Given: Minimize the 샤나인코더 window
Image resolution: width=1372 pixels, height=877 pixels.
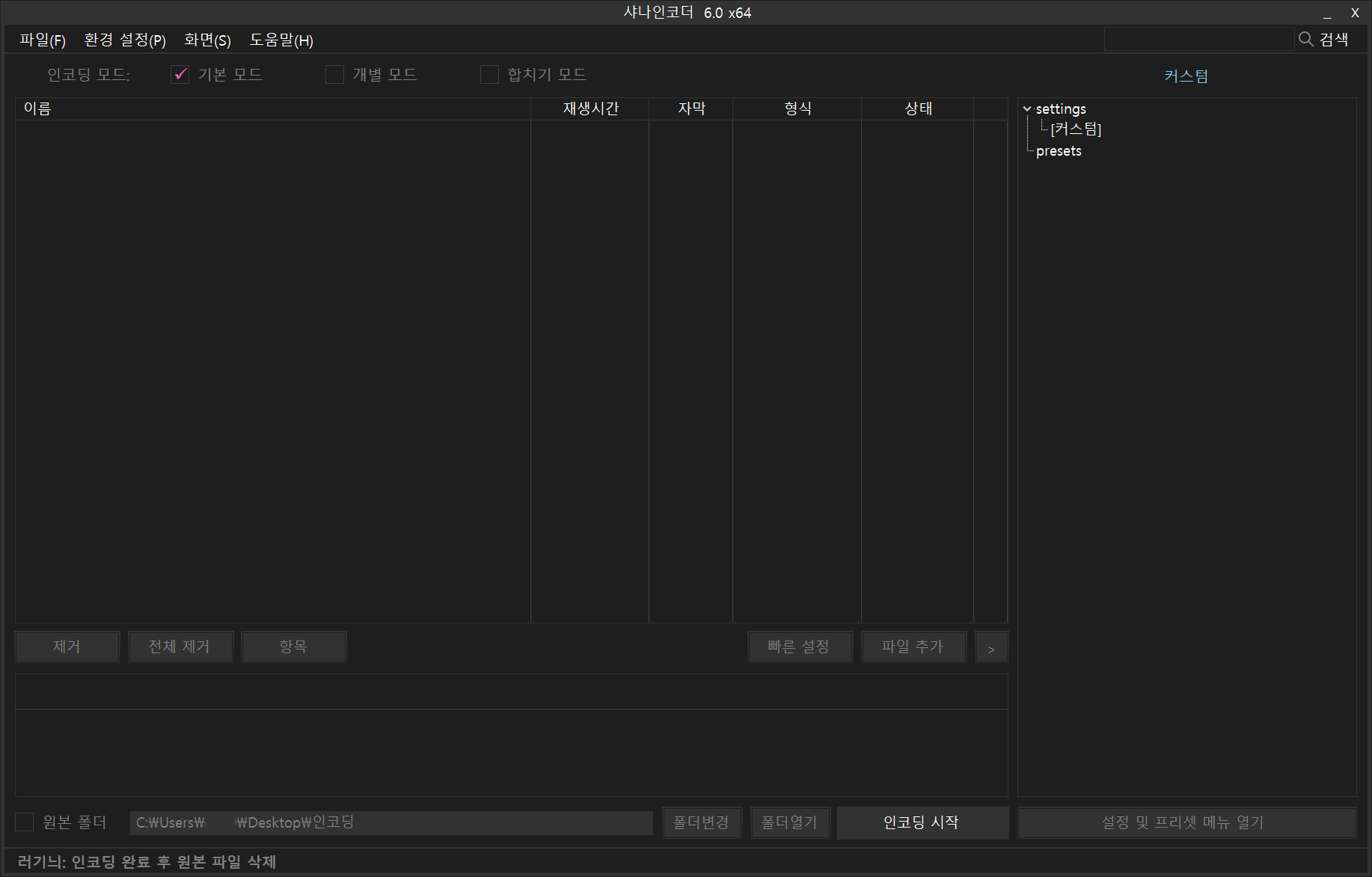Looking at the screenshot, I should pos(1327,13).
